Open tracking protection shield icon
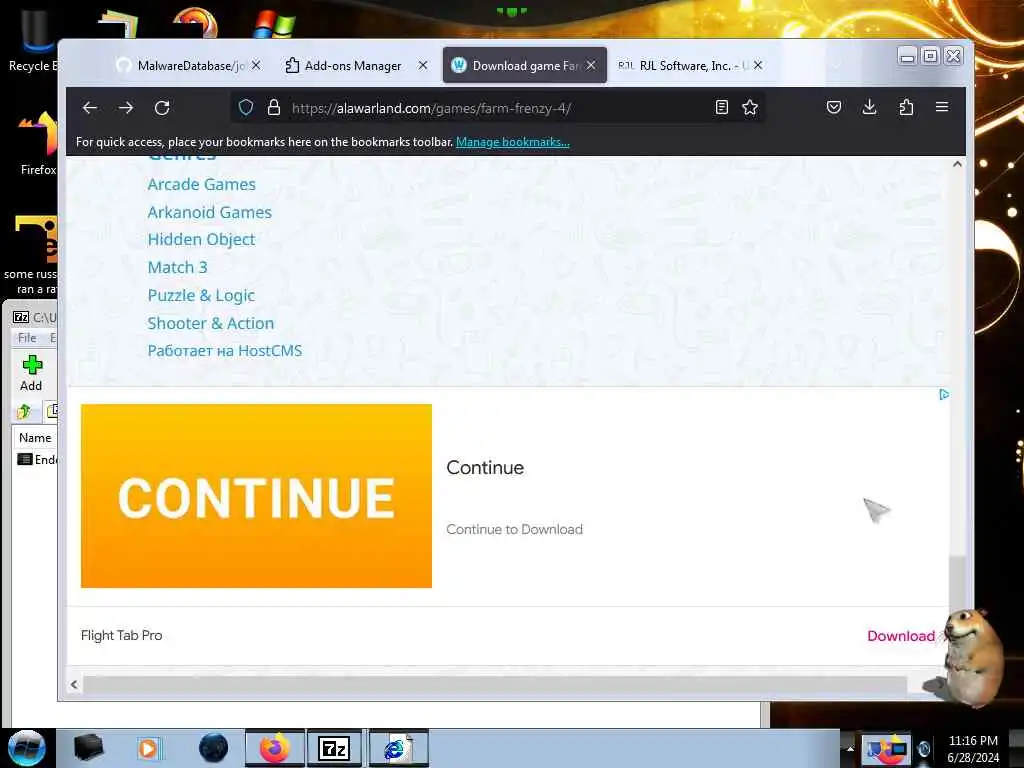Image resolution: width=1024 pixels, height=768 pixels. [246, 108]
